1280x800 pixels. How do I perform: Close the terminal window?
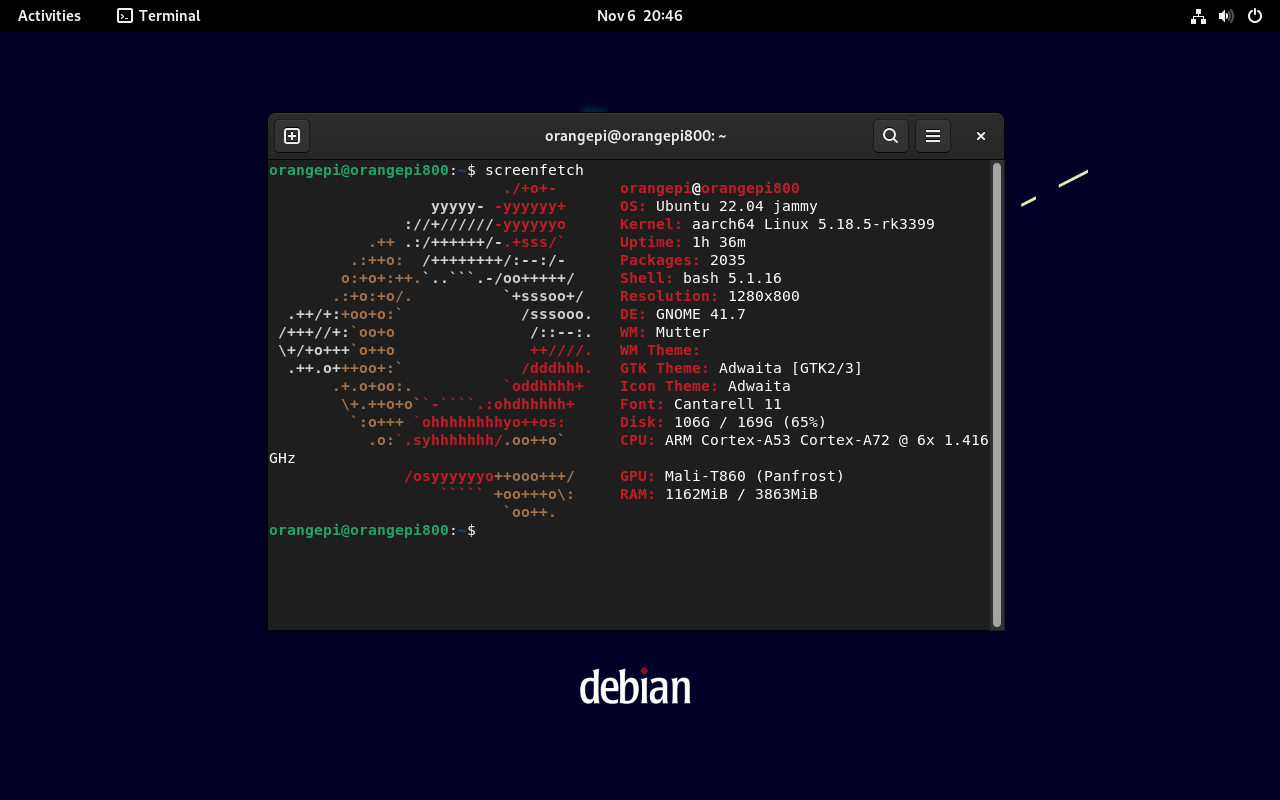(x=981, y=136)
